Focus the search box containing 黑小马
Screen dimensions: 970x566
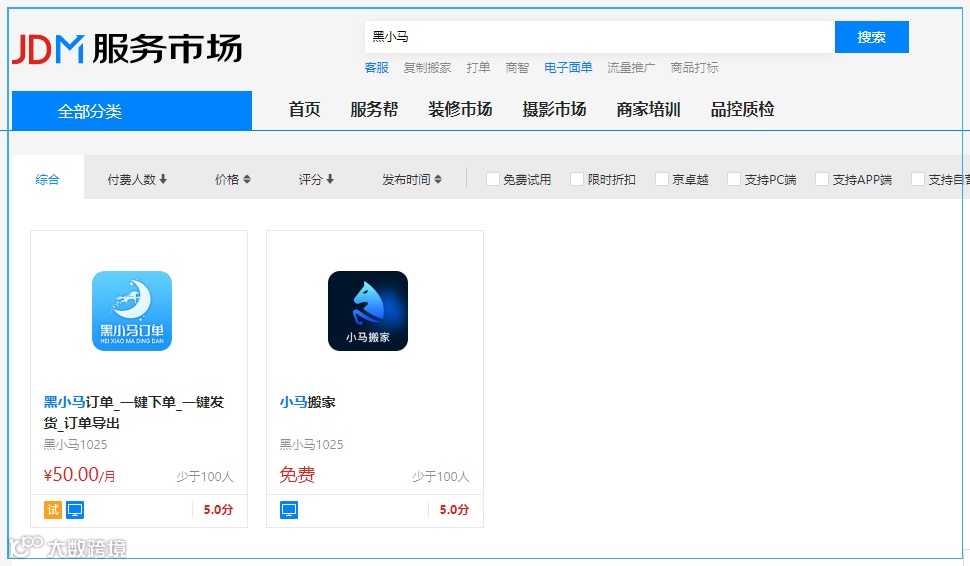[599, 37]
